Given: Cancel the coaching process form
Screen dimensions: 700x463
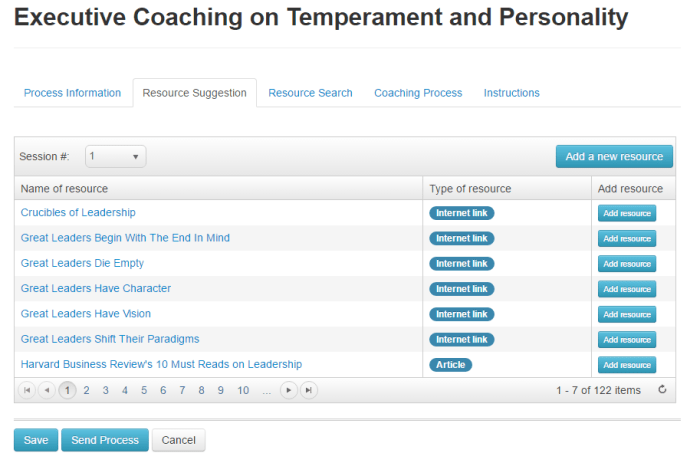Looking at the screenshot, I should tap(179, 440).
